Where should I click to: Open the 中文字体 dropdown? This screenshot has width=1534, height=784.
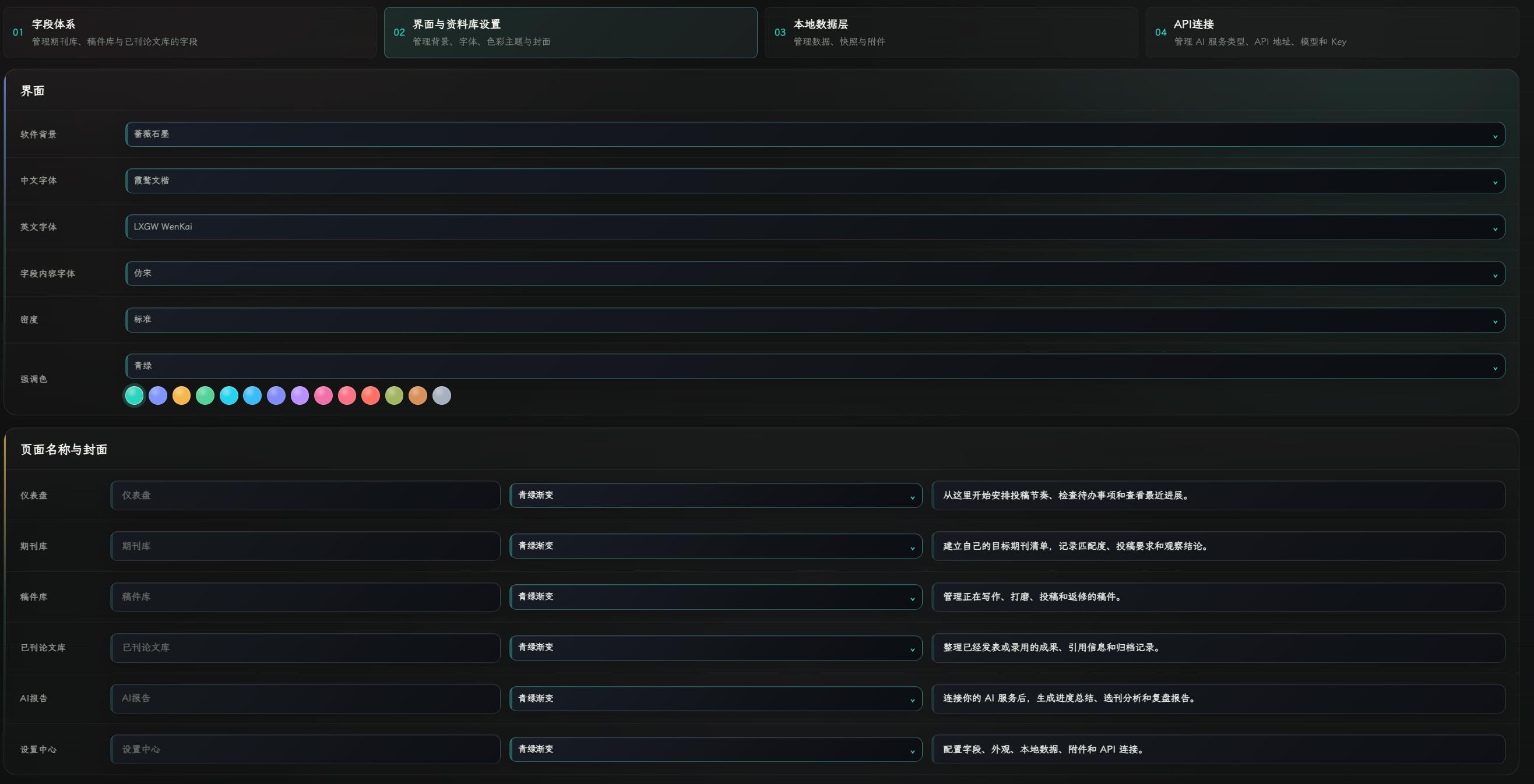pyautogui.click(x=815, y=181)
